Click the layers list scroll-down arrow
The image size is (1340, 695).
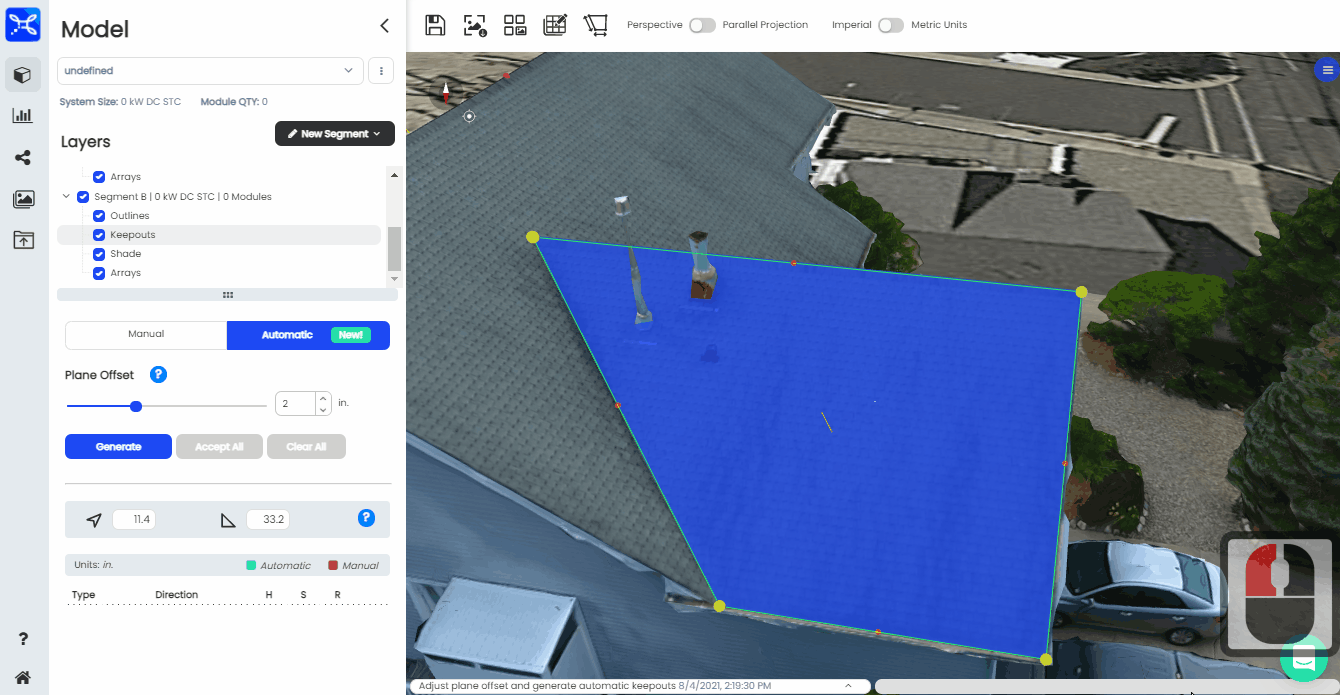[394, 278]
